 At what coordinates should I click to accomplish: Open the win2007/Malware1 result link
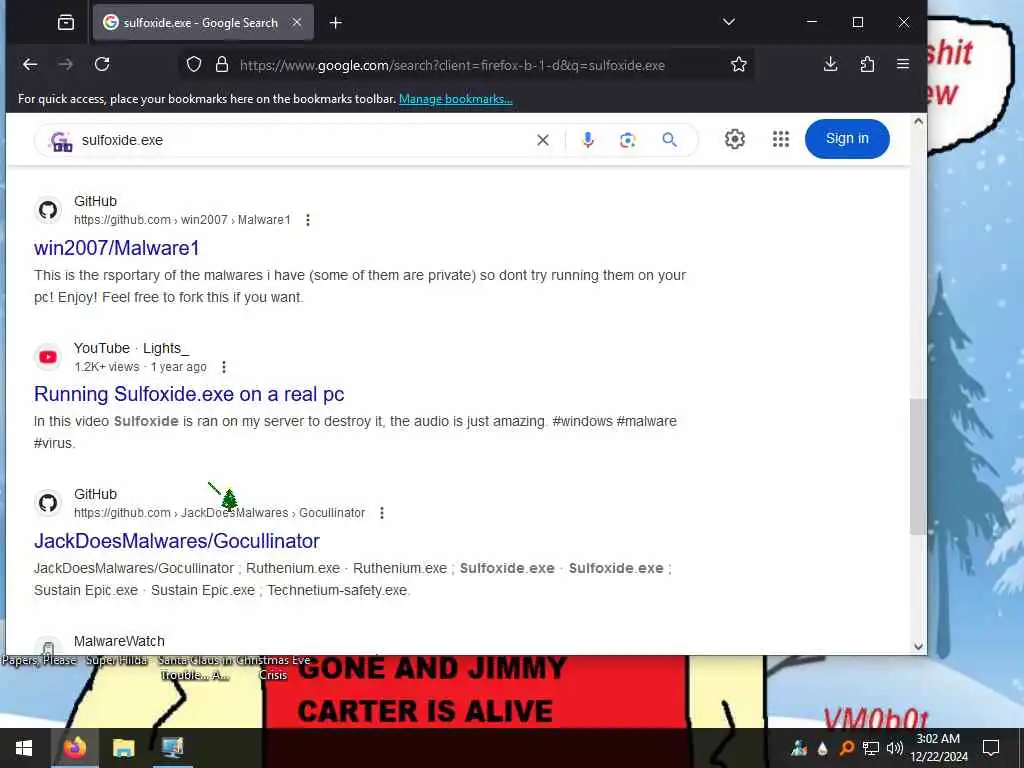[x=116, y=248]
